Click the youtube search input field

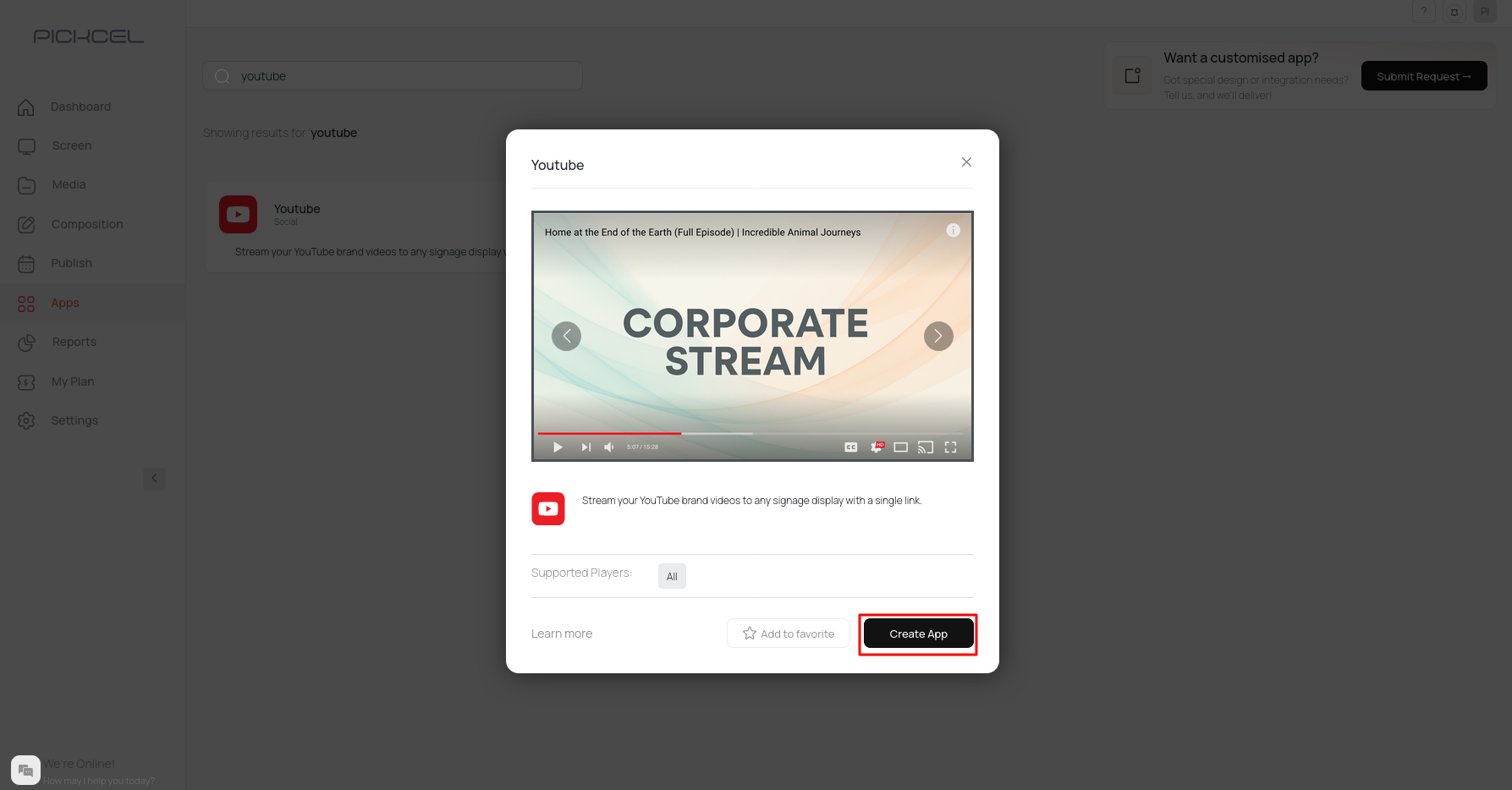click(392, 75)
